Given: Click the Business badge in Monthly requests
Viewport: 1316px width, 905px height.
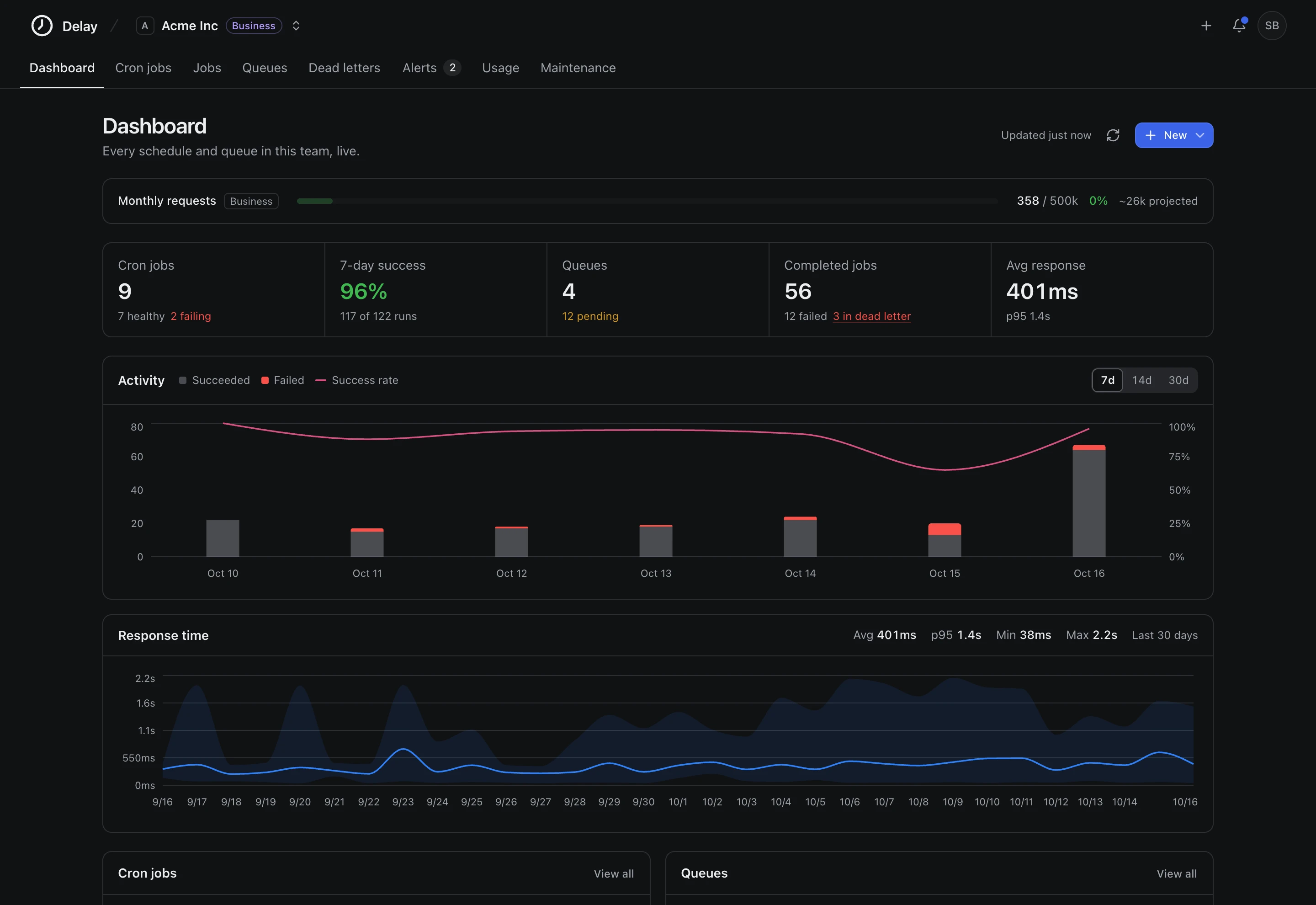Looking at the screenshot, I should tap(251, 201).
